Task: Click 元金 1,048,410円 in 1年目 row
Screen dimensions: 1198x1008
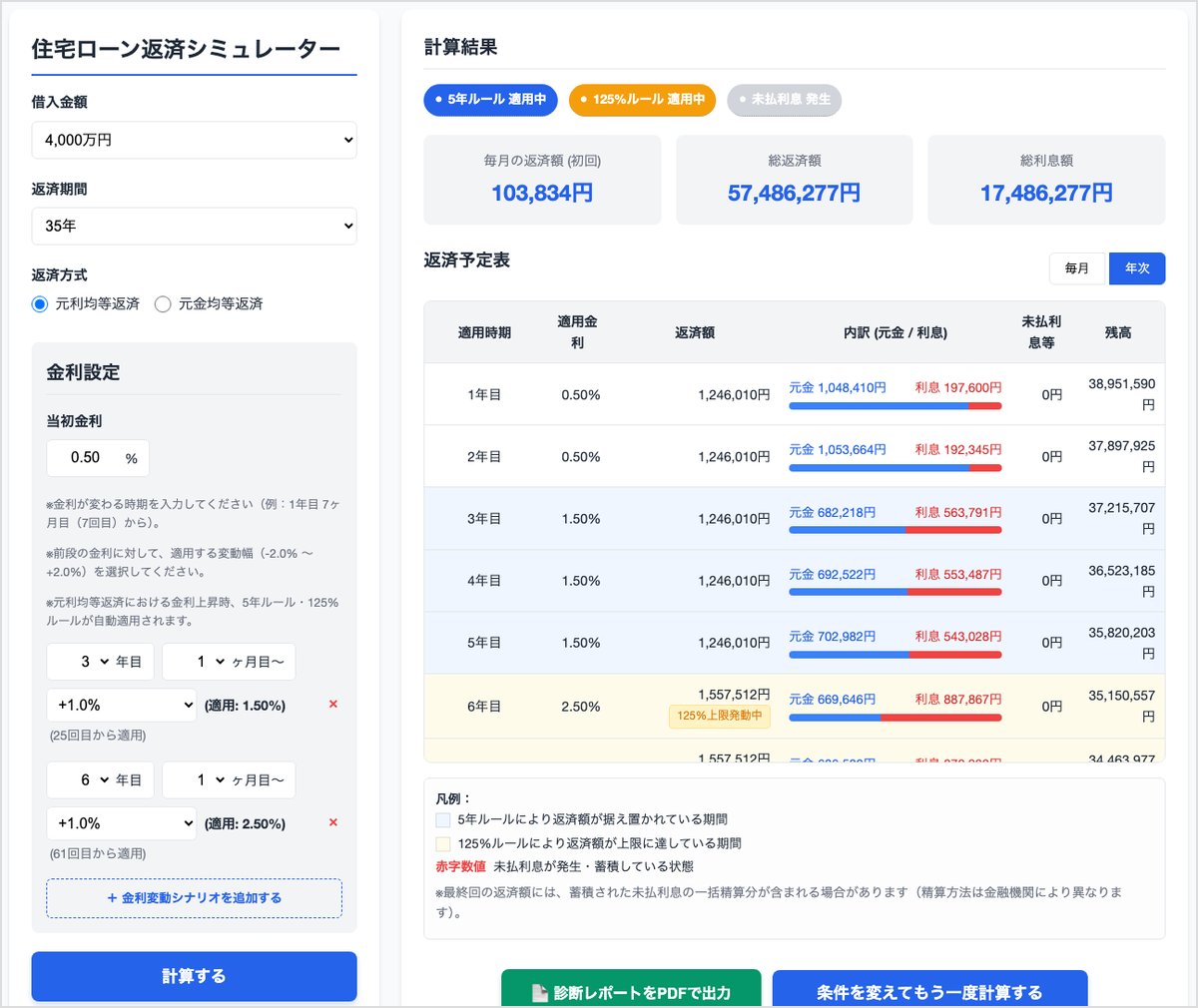Action: tap(838, 387)
